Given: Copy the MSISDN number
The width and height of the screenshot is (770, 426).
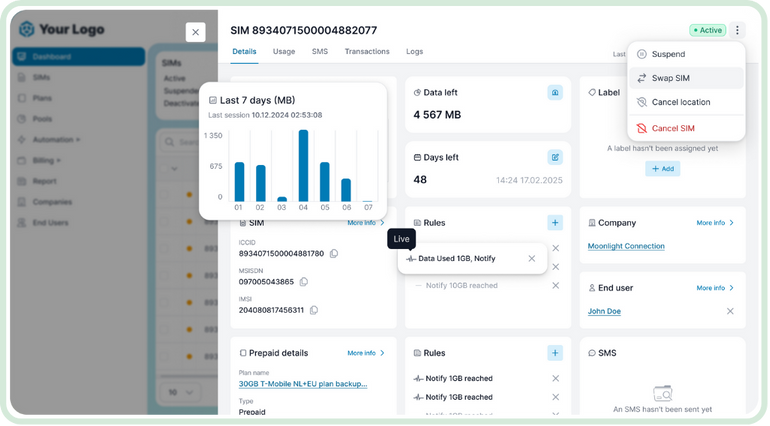Looking at the screenshot, I should pyautogui.click(x=304, y=282).
